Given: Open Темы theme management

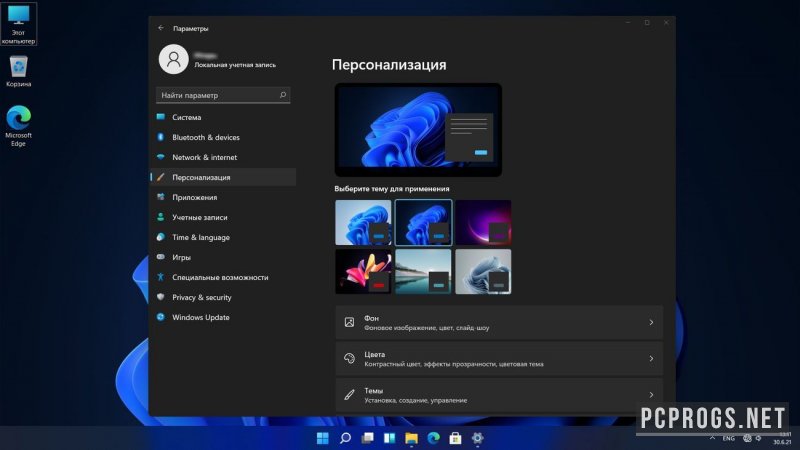Looking at the screenshot, I should tap(499, 395).
